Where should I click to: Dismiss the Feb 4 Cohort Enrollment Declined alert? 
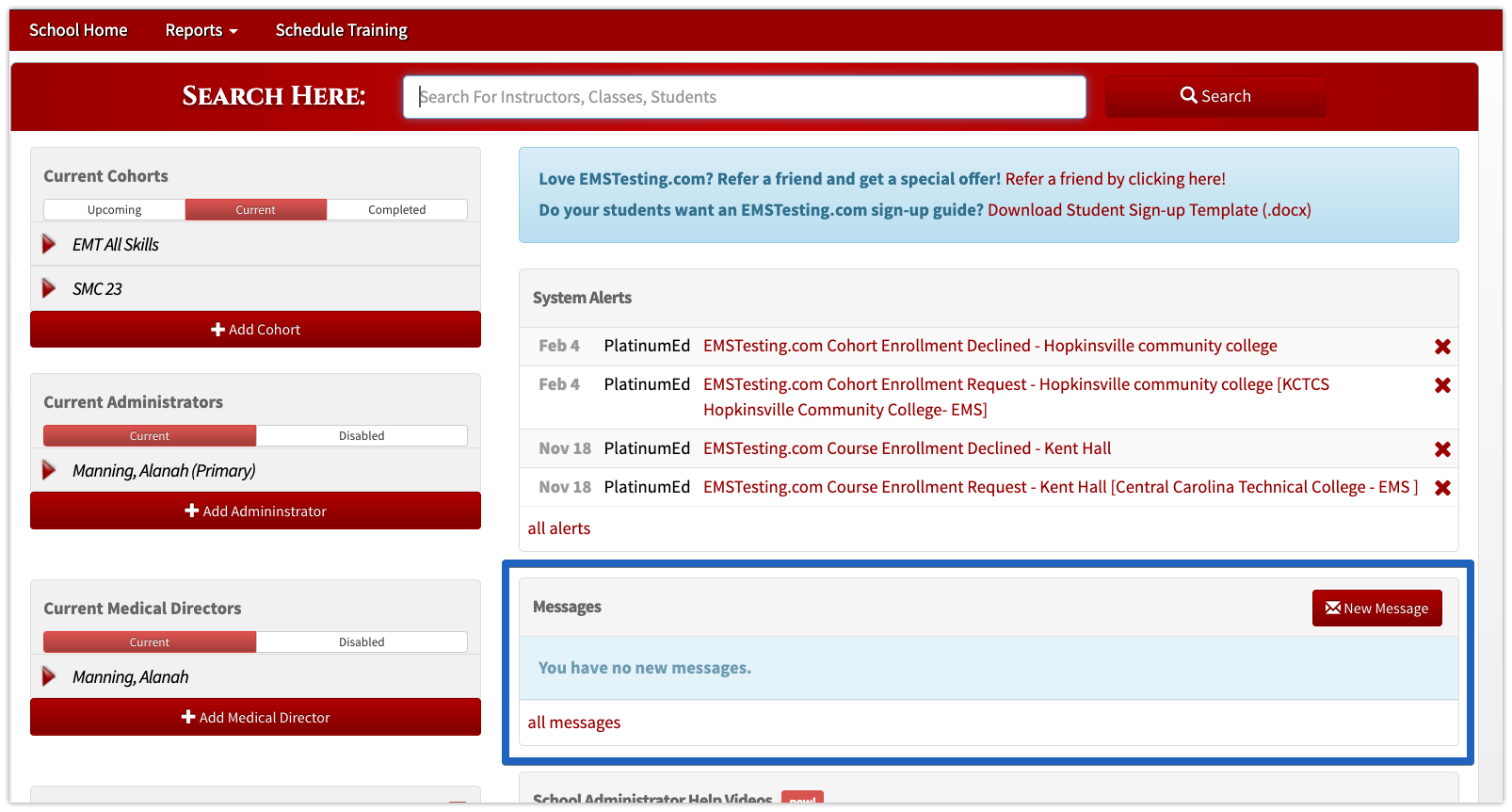1442,347
